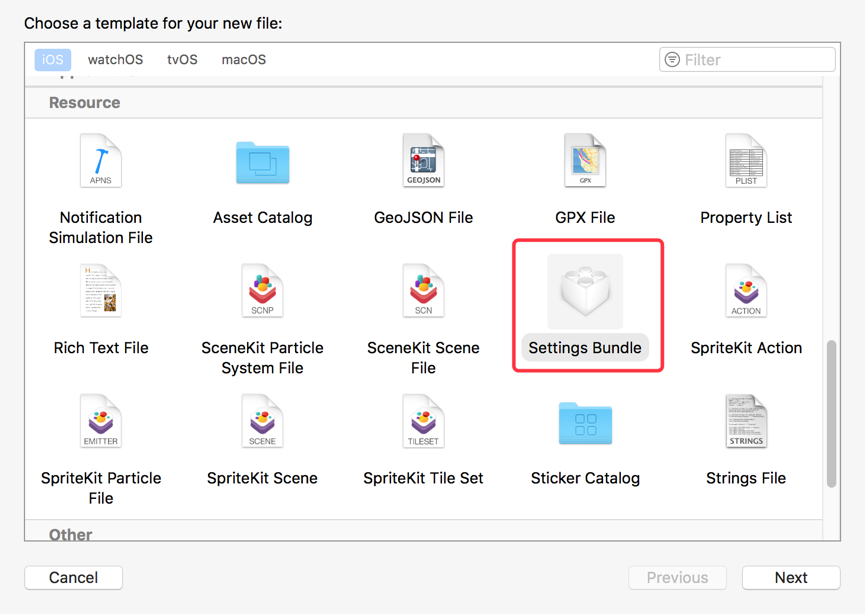The width and height of the screenshot is (865, 614).
Task: Switch to the watchOS platform tab
Action: click(115, 60)
